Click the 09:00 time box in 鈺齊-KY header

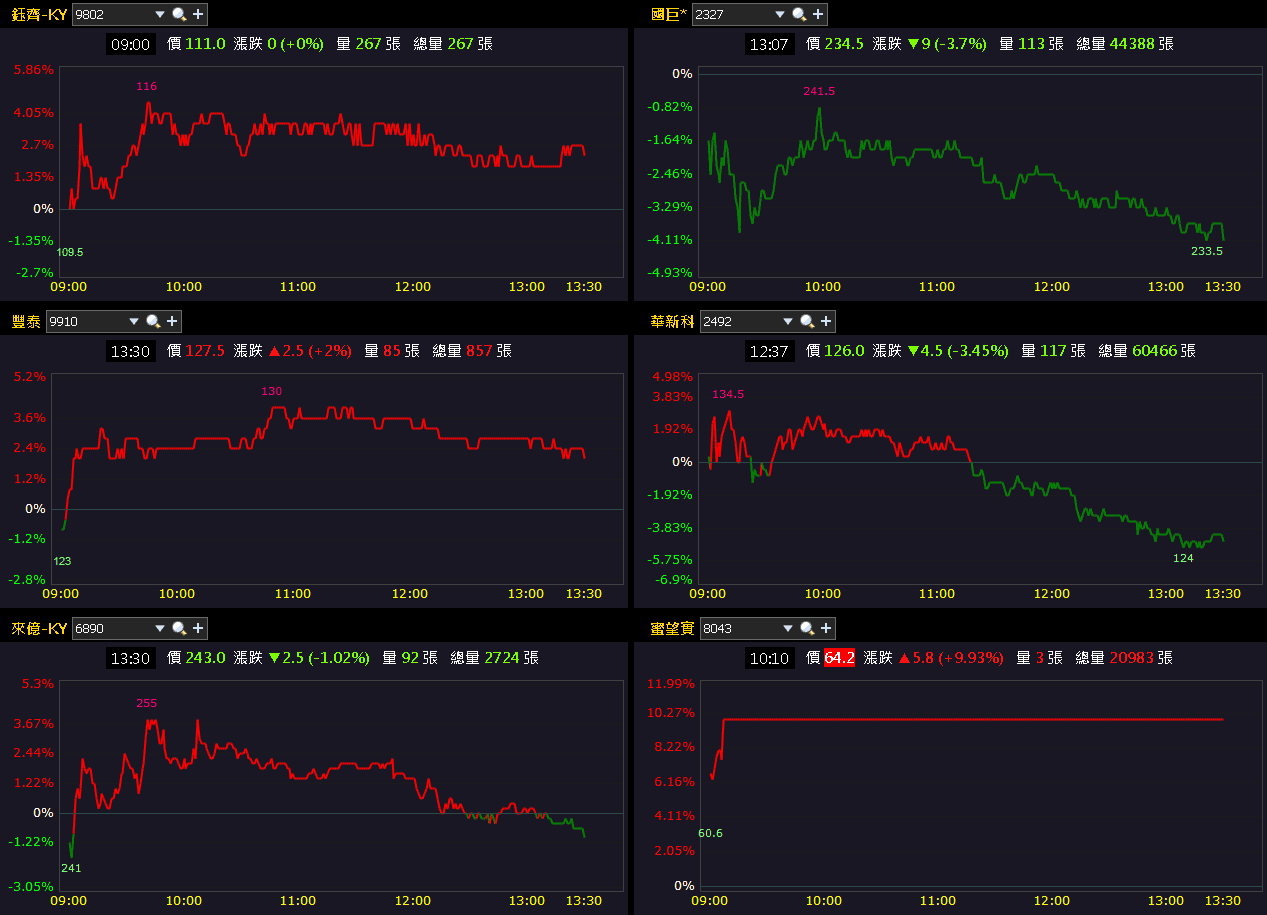click(x=131, y=44)
